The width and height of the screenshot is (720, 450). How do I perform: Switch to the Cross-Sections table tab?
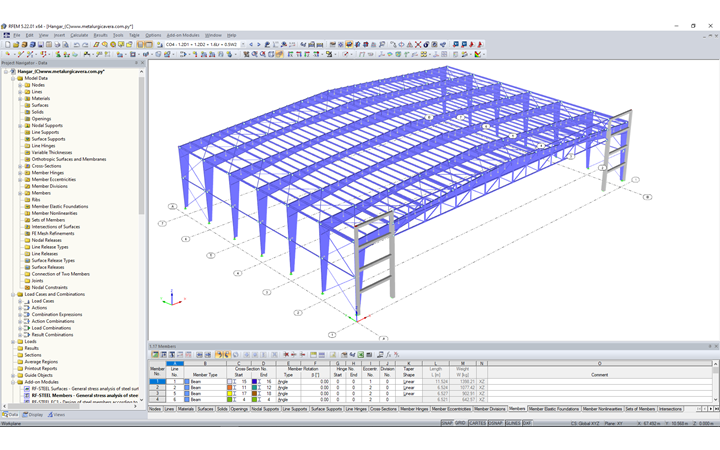tap(383, 409)
